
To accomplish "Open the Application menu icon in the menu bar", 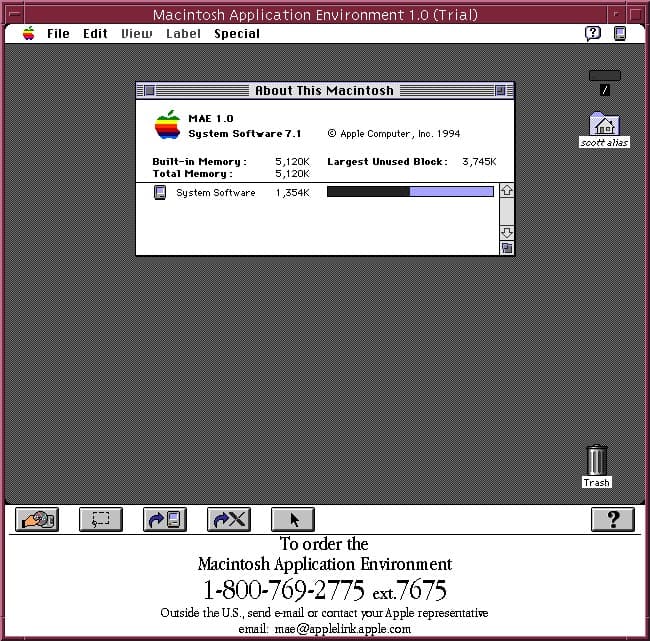I will click(x=620, y=33).
